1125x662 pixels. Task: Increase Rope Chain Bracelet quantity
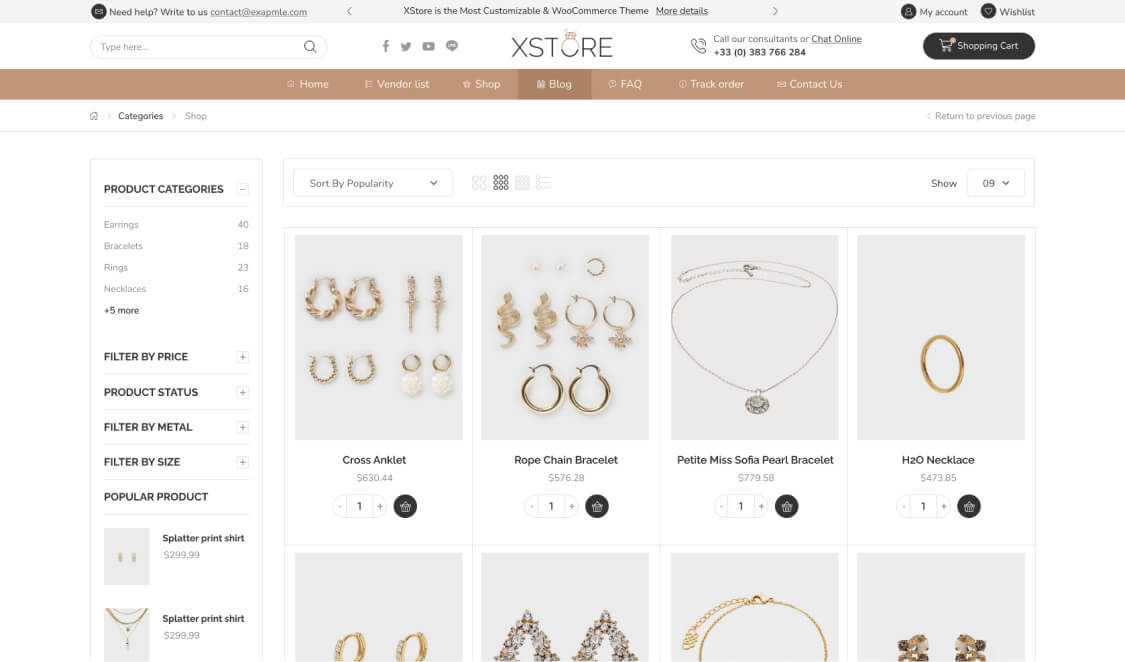(572, 506)
